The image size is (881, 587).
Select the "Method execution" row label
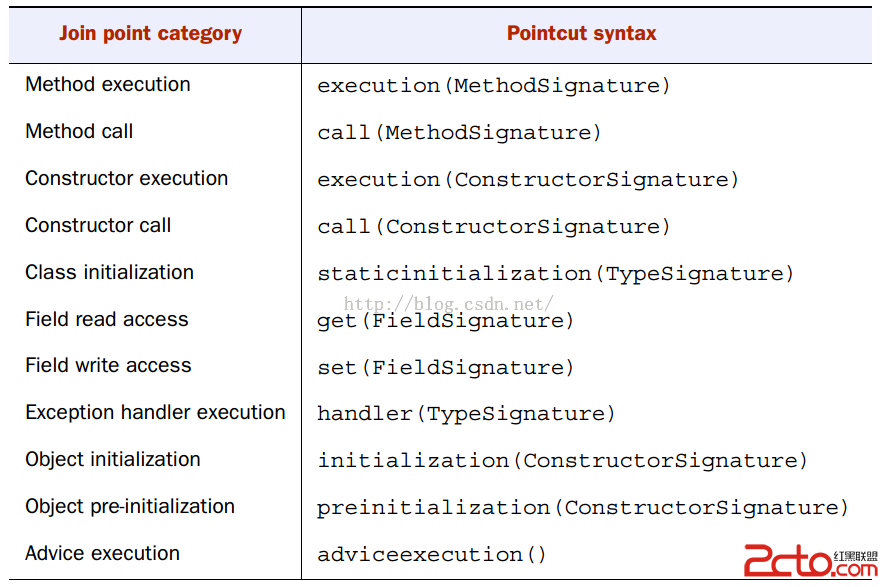pyautogui.click(x=108, y=85)
